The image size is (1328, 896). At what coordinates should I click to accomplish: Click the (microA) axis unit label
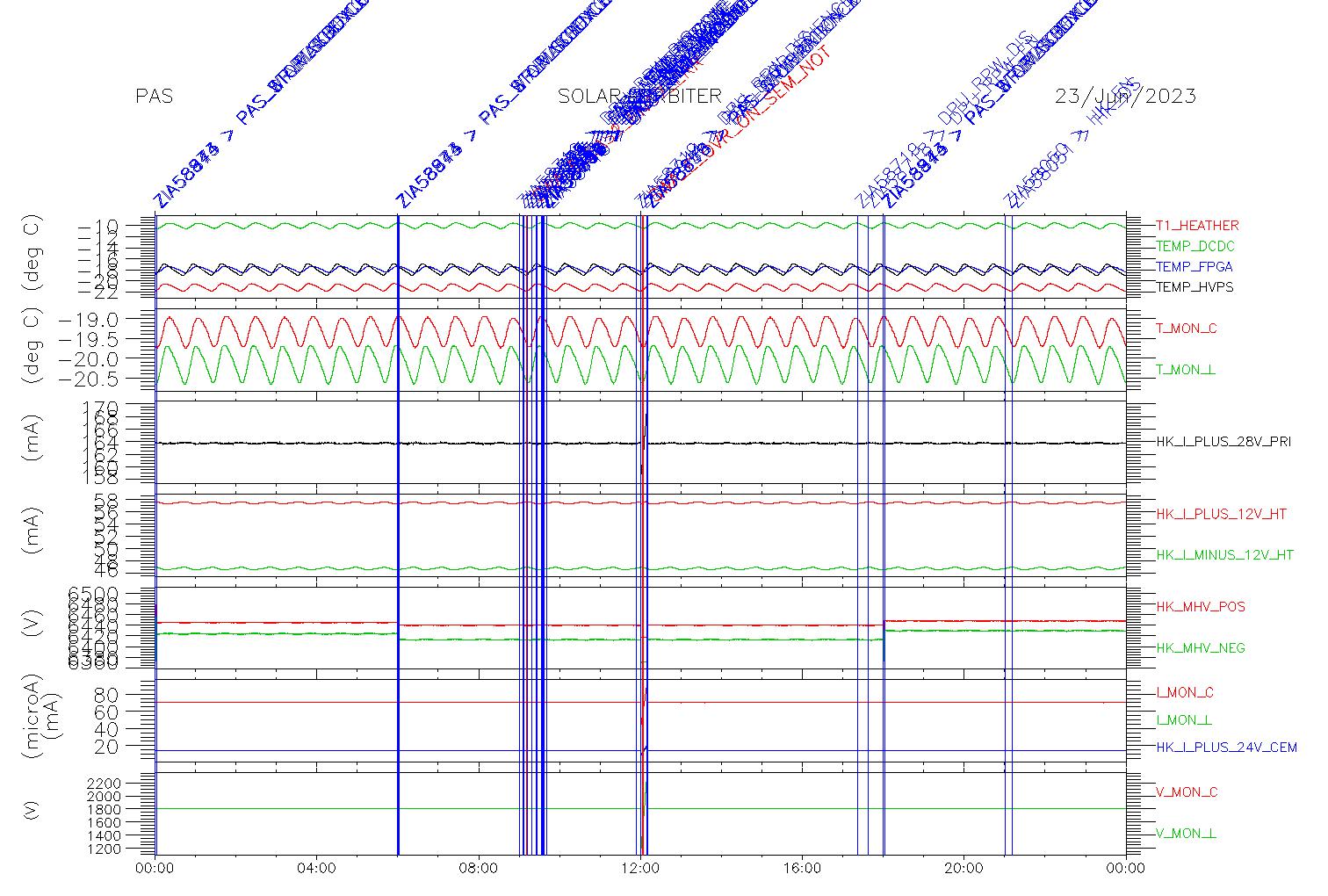32,717
